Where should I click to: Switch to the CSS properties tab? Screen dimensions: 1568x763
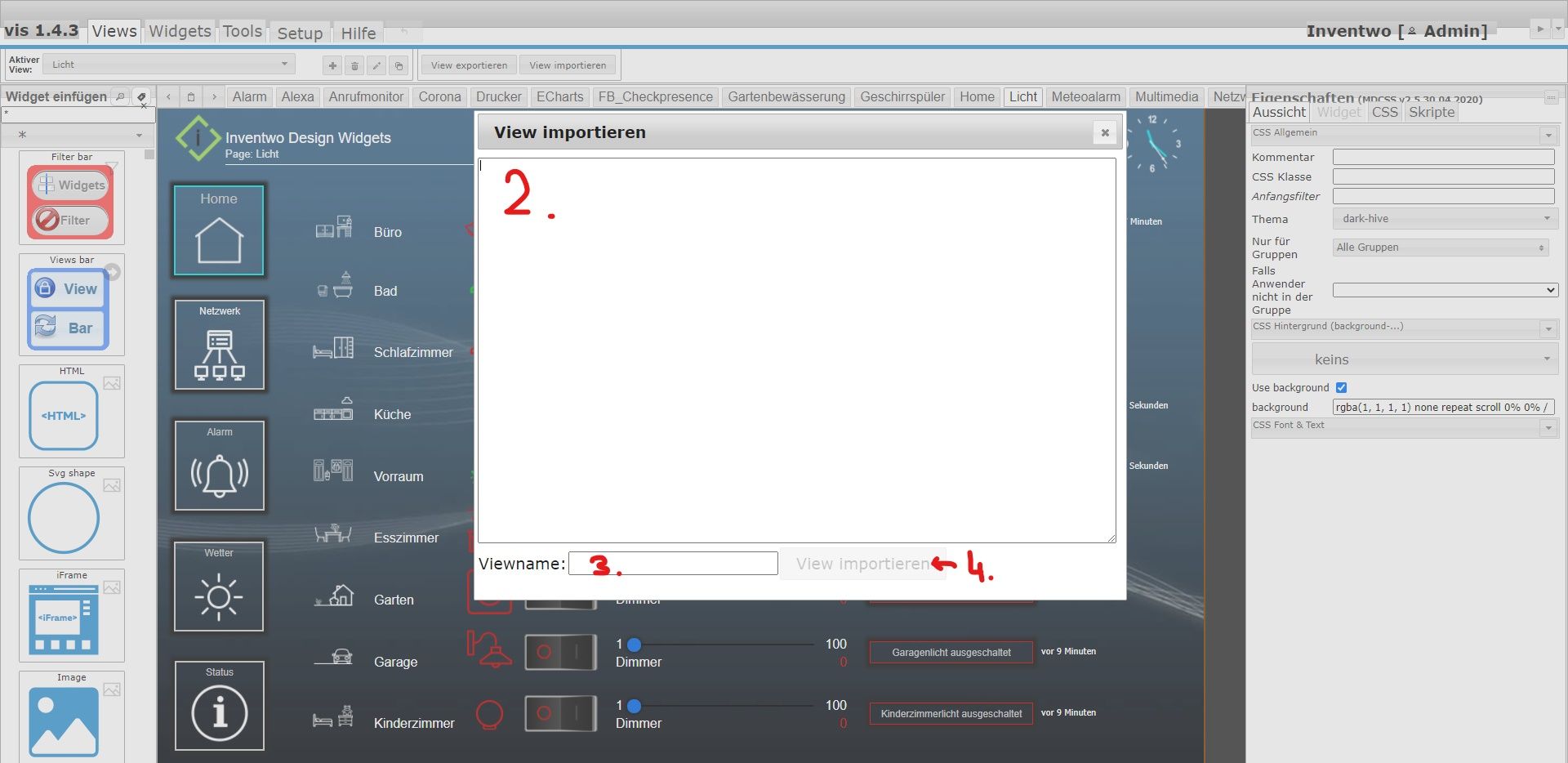click(x=1384, y=112)
